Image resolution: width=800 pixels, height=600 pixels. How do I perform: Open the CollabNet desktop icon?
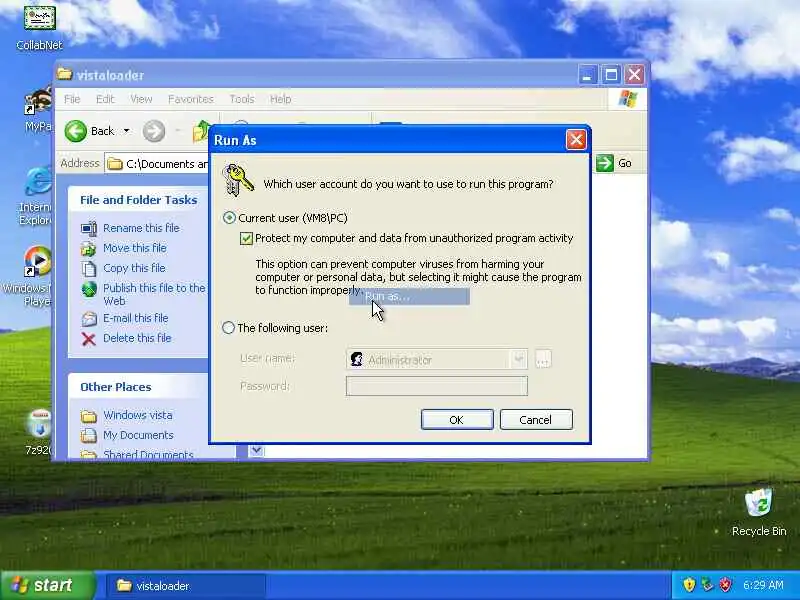[x=39, y=27]
